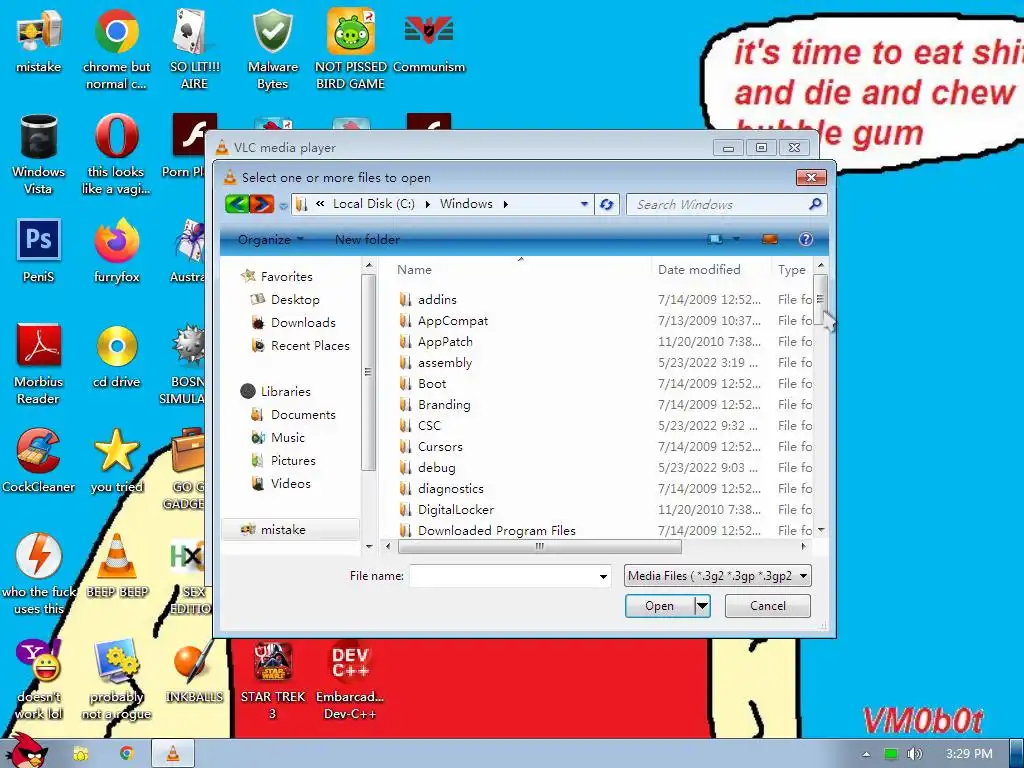This screenshot has height=768, width=1024.
Task: Open the Organize dropdown menu
Action: coord(270,240)
